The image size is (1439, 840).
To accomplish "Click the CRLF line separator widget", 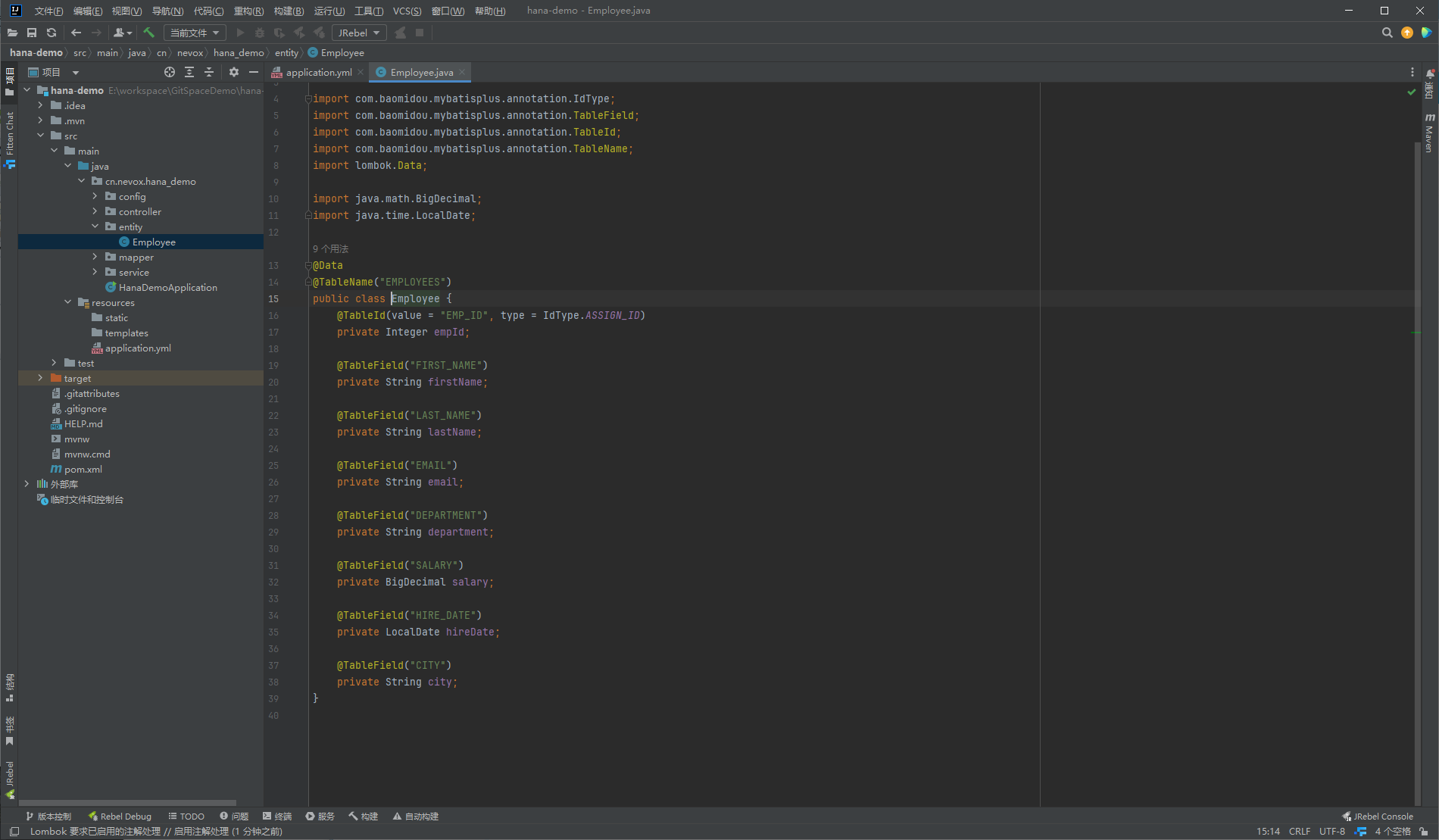I will point(1300,832).
